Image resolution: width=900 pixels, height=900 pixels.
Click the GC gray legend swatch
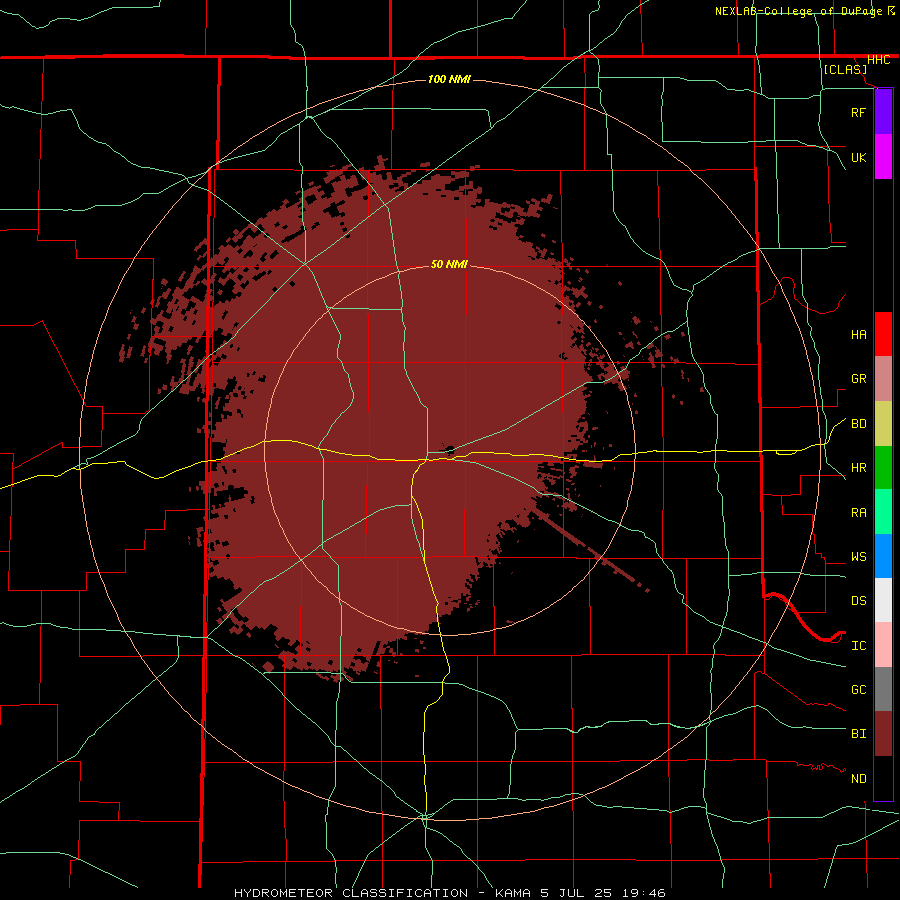click(x=883, y=689)
